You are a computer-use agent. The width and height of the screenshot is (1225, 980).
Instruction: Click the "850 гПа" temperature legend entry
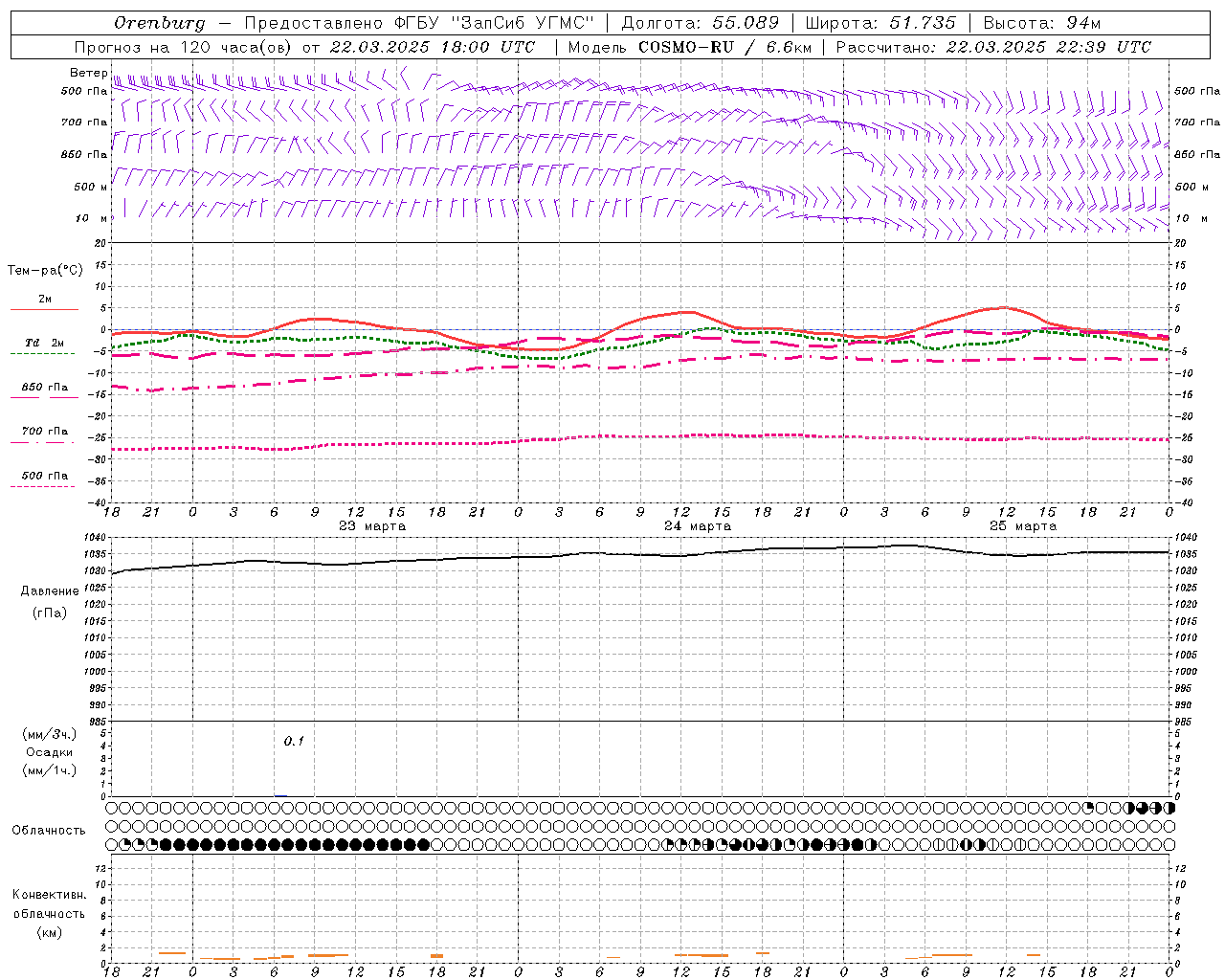[45, 388]
